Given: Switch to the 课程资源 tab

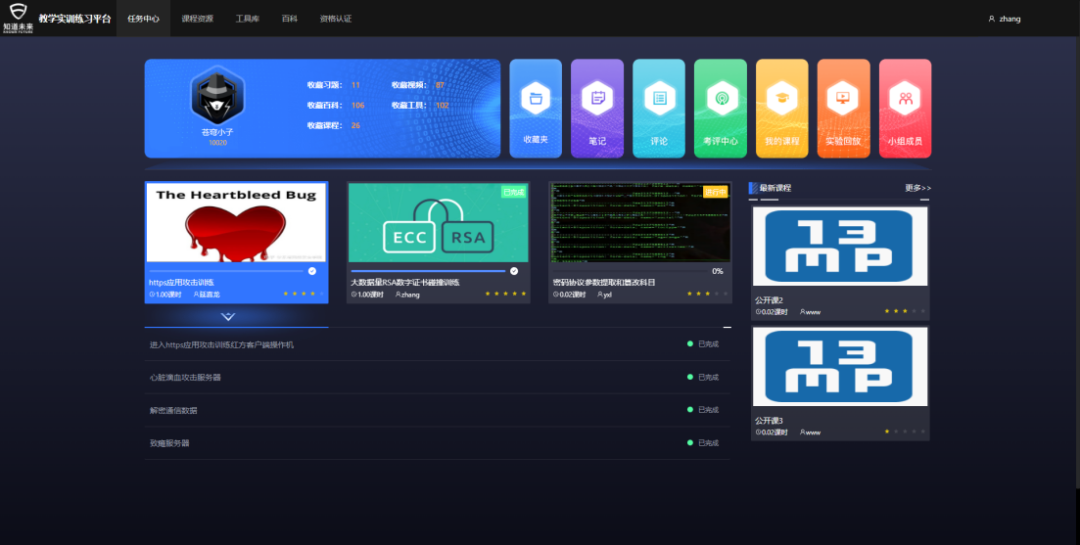Looking at the screenshot, I should pos(197,18).
